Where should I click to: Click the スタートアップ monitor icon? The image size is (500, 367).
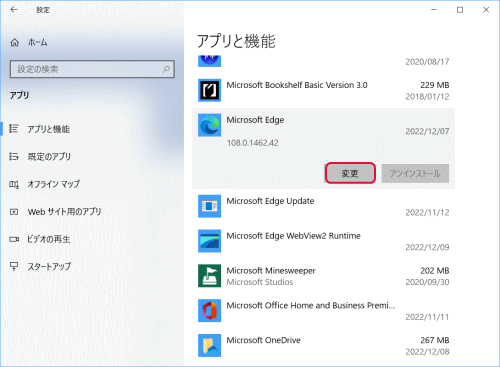click(x=14, y=266)
